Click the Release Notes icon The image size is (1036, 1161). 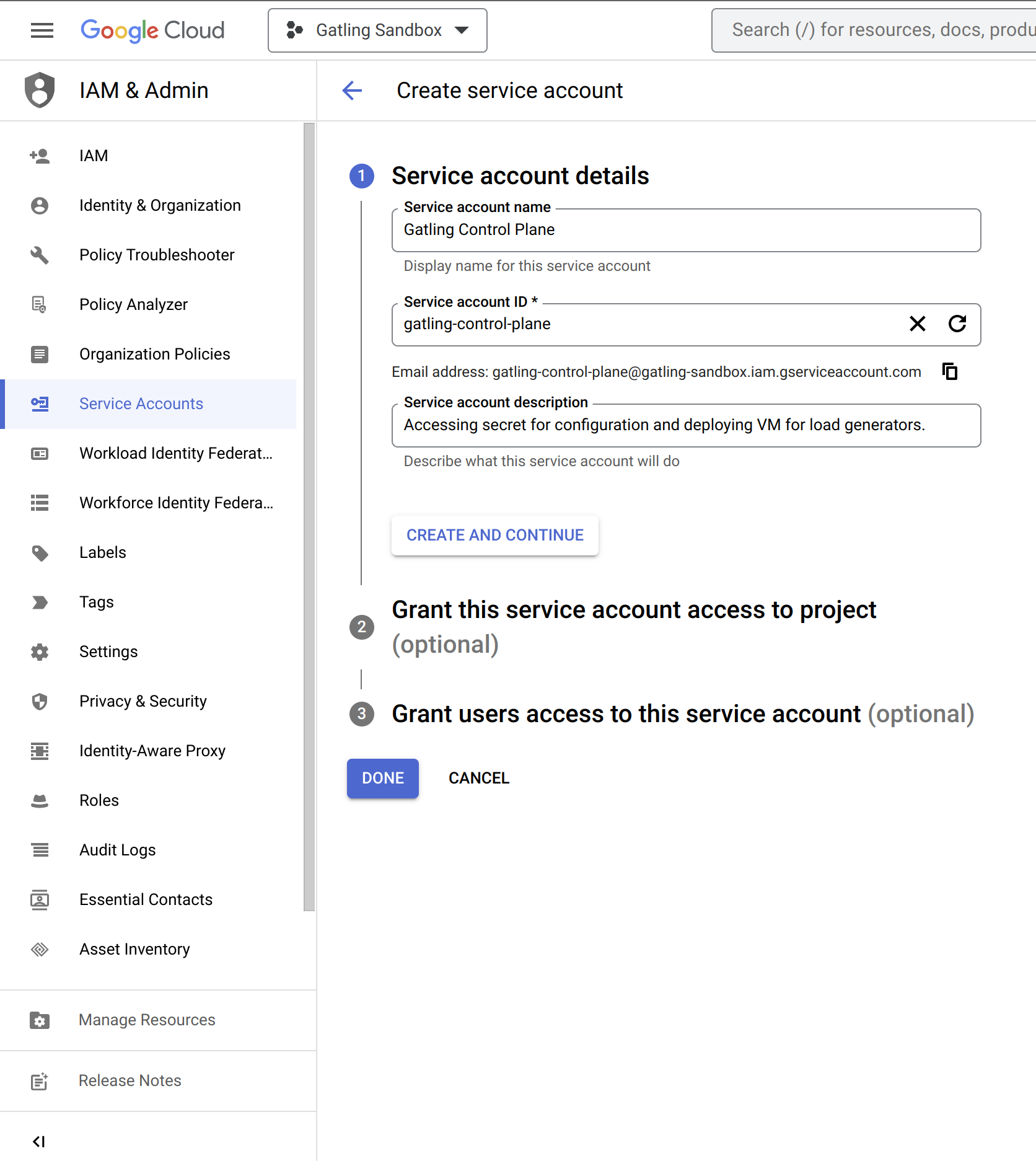pyautogui.click(x=40, y=1082)
